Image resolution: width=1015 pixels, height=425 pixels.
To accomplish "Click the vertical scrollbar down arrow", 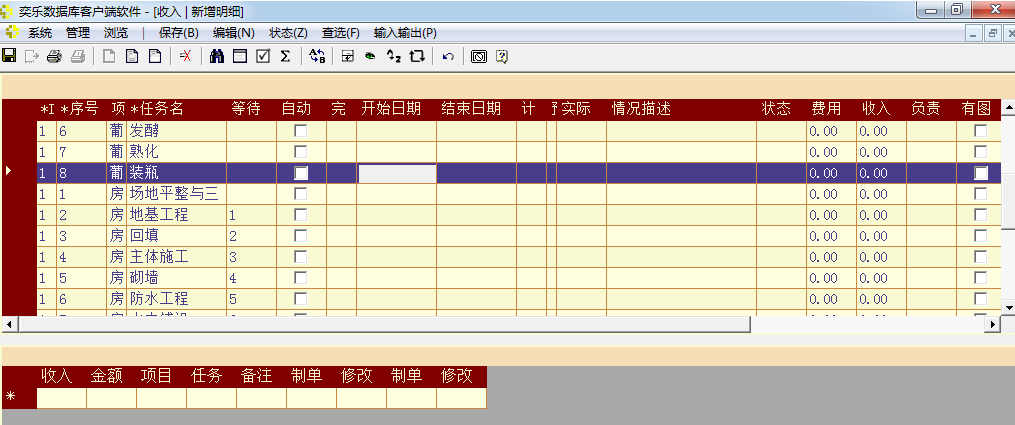I will 1007,300.
